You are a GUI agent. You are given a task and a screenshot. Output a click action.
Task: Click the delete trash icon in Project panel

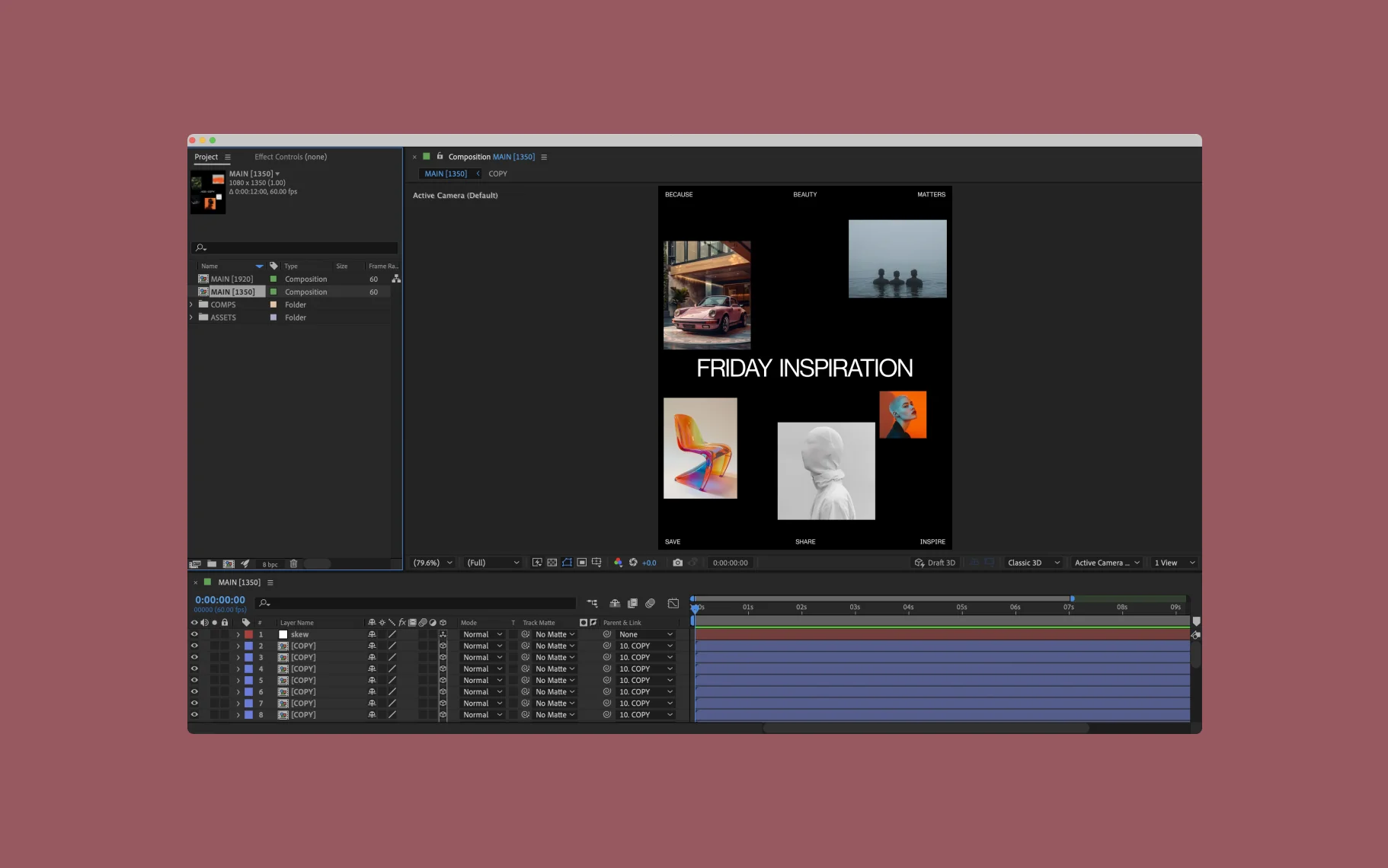pyautogui.click(x=293, y=564)
